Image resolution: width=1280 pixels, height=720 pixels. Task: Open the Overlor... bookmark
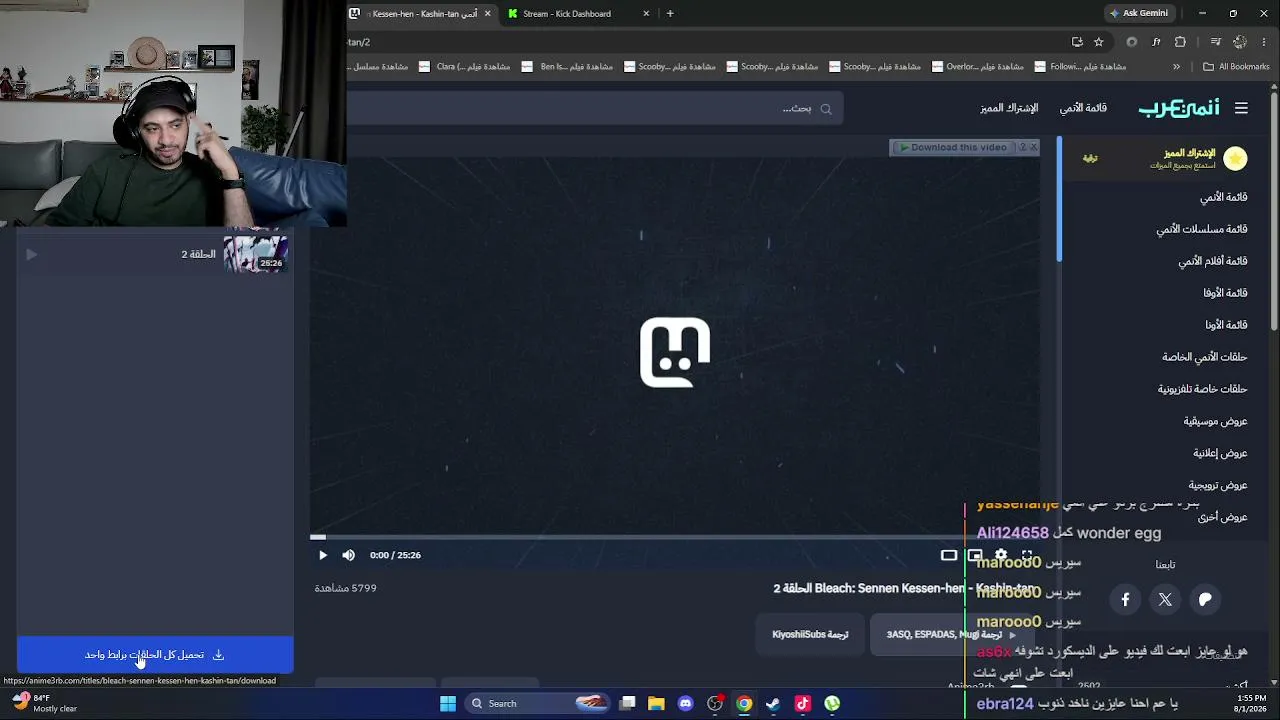978,67
